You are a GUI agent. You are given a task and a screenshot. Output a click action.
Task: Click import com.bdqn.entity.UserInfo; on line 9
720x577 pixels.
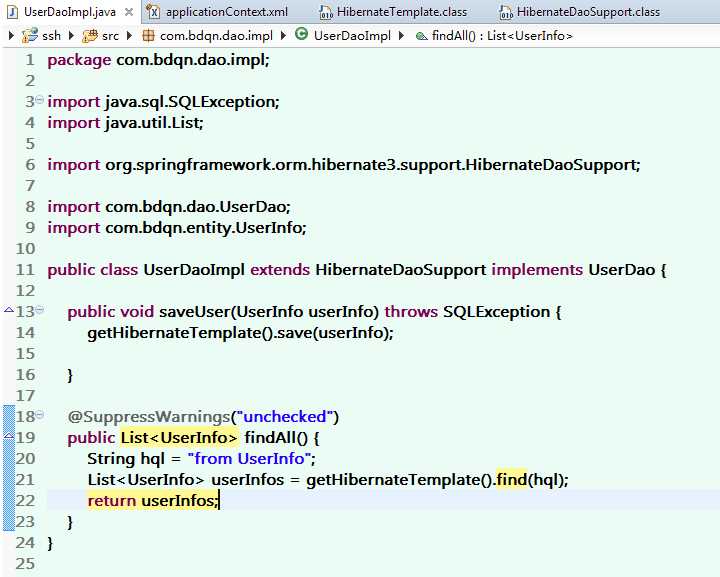click(177, 228)
